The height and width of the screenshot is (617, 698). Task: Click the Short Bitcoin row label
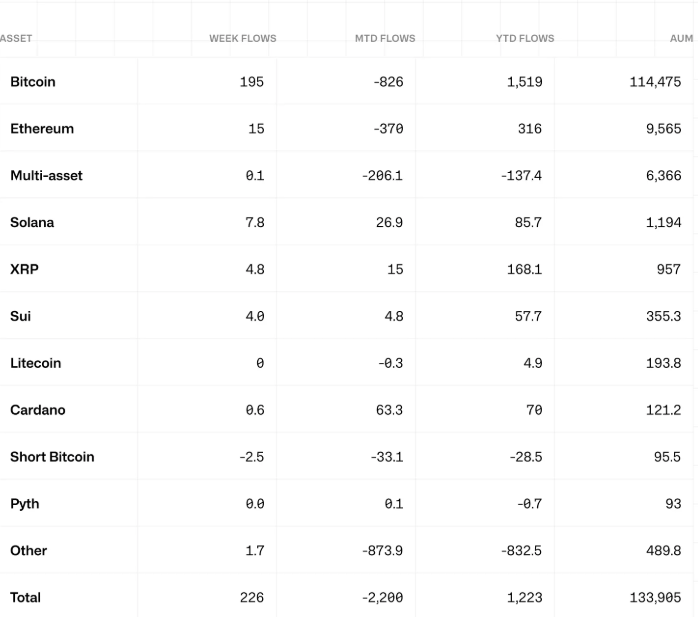click(x=52, y=457)
